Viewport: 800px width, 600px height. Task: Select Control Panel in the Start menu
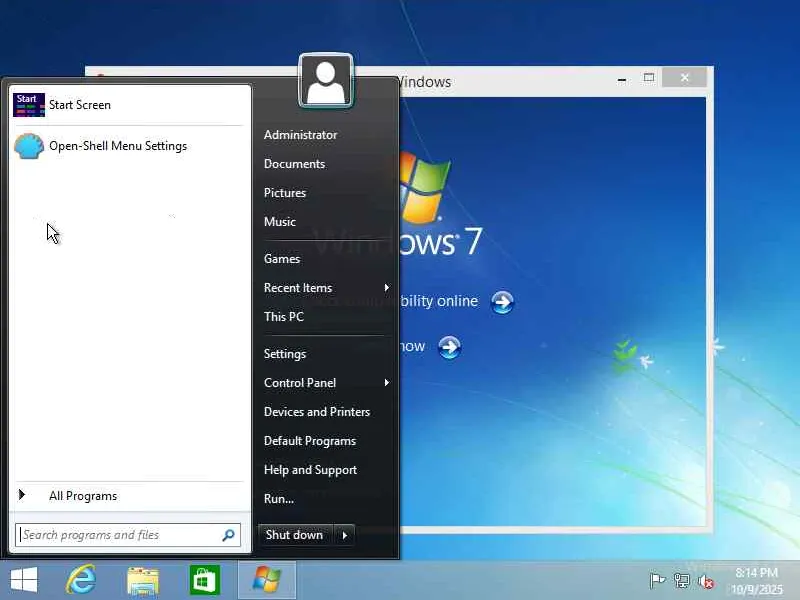tap(300, 383)
